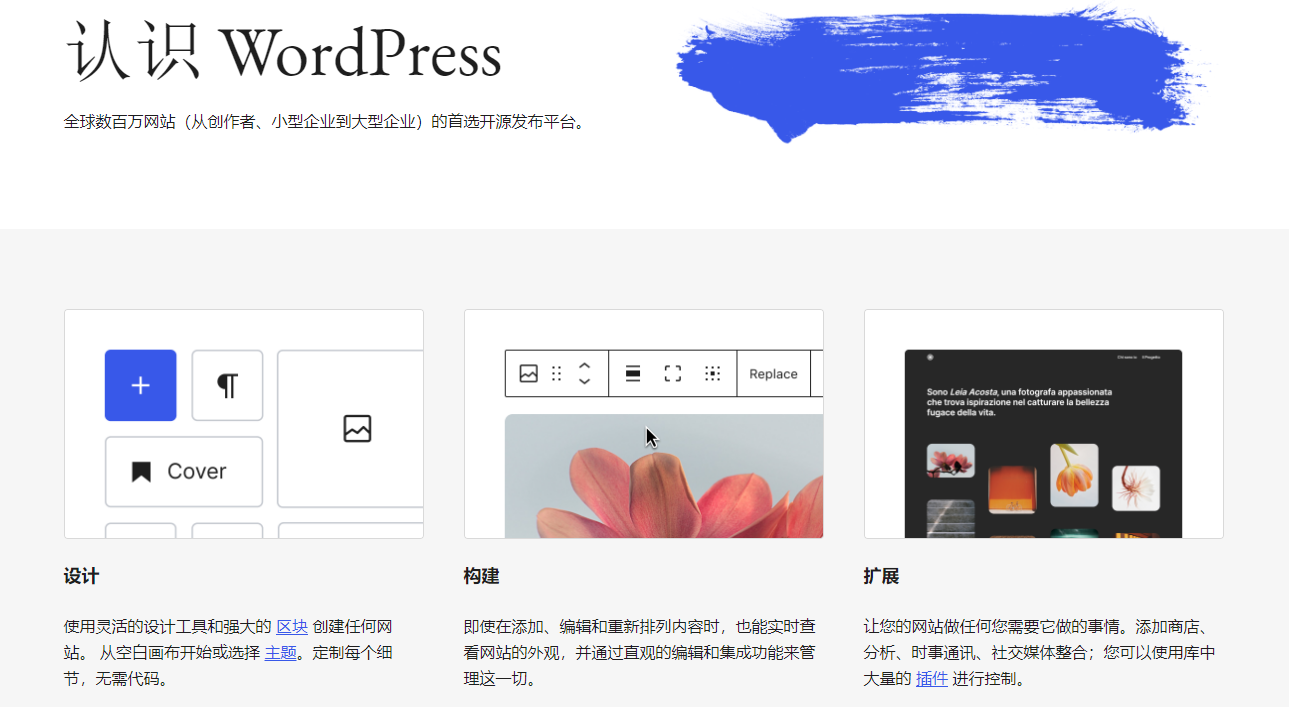Viewport: 1289px width, 707px height.
Task: Click the blue plus block inserter icon
Action: [x=141, y=385]
